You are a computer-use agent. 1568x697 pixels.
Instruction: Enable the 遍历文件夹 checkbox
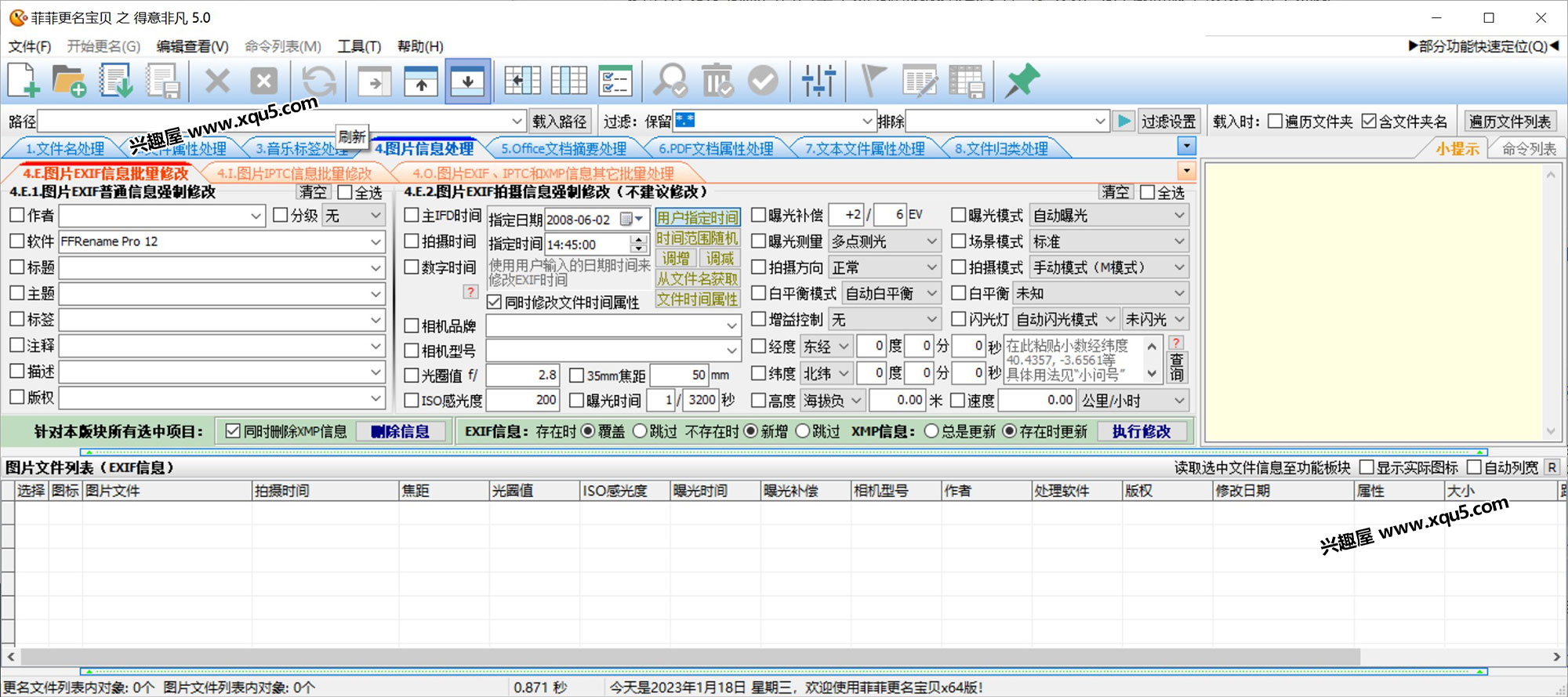coord(1275,121)
